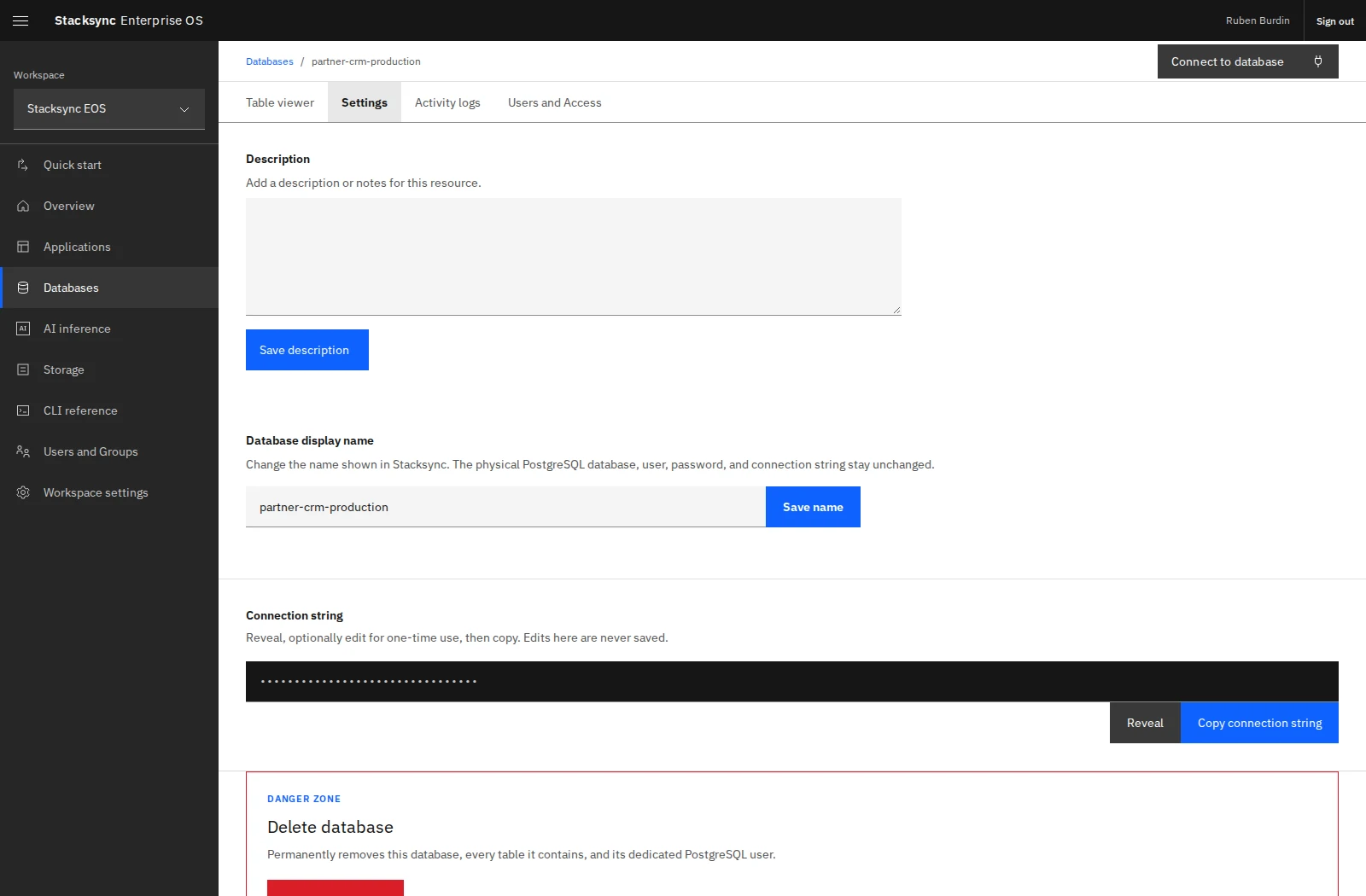The height and width of the screenshot is (896, 1366).
Task: Reveal the connection string
Action: coord(1145,723)
